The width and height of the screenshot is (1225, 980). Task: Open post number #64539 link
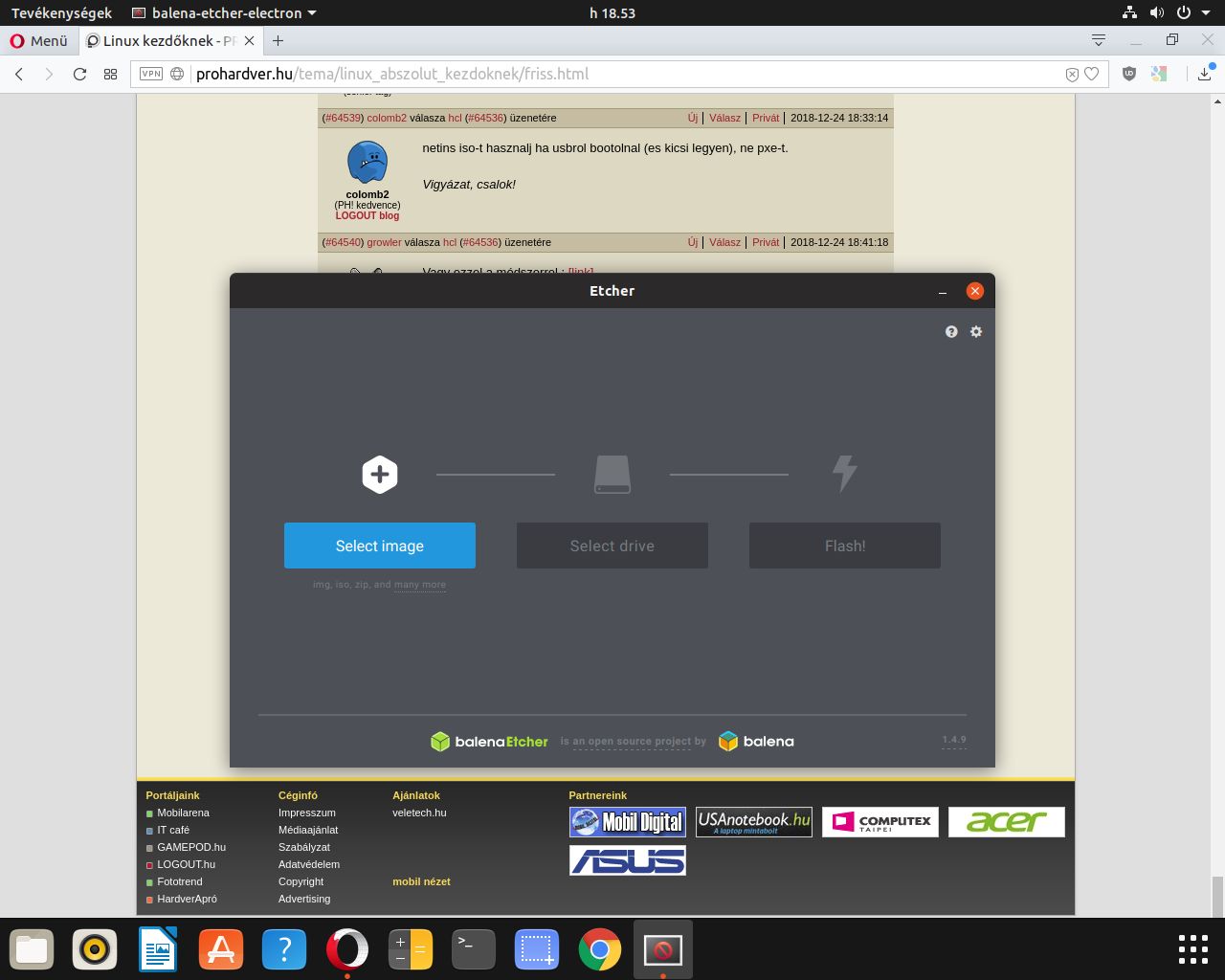[x=343, y=118]
